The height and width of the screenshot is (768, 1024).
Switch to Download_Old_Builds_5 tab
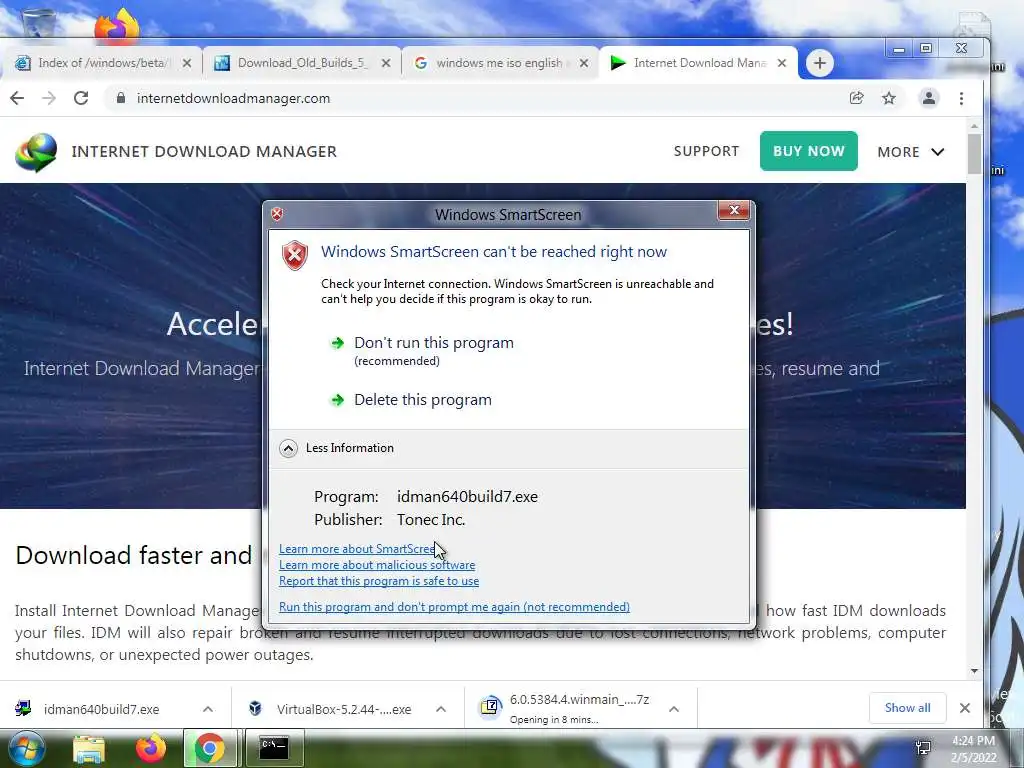302,63
